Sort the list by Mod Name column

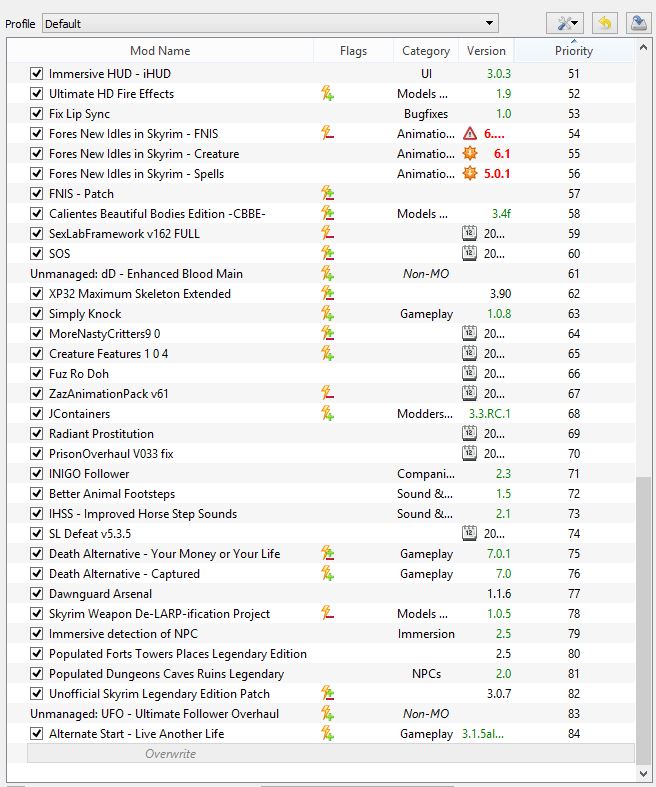pyautogui.click(x=160, y=51)
